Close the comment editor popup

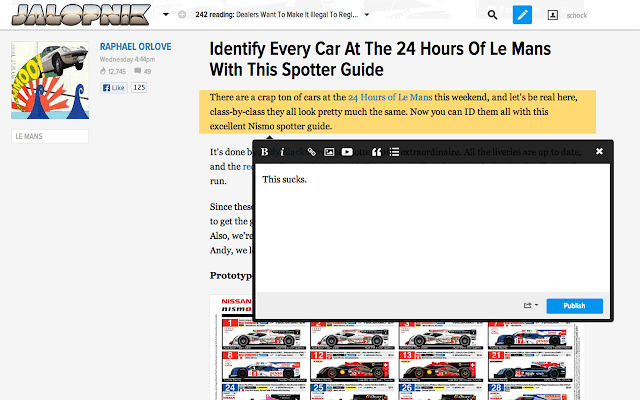click(599, 152)
